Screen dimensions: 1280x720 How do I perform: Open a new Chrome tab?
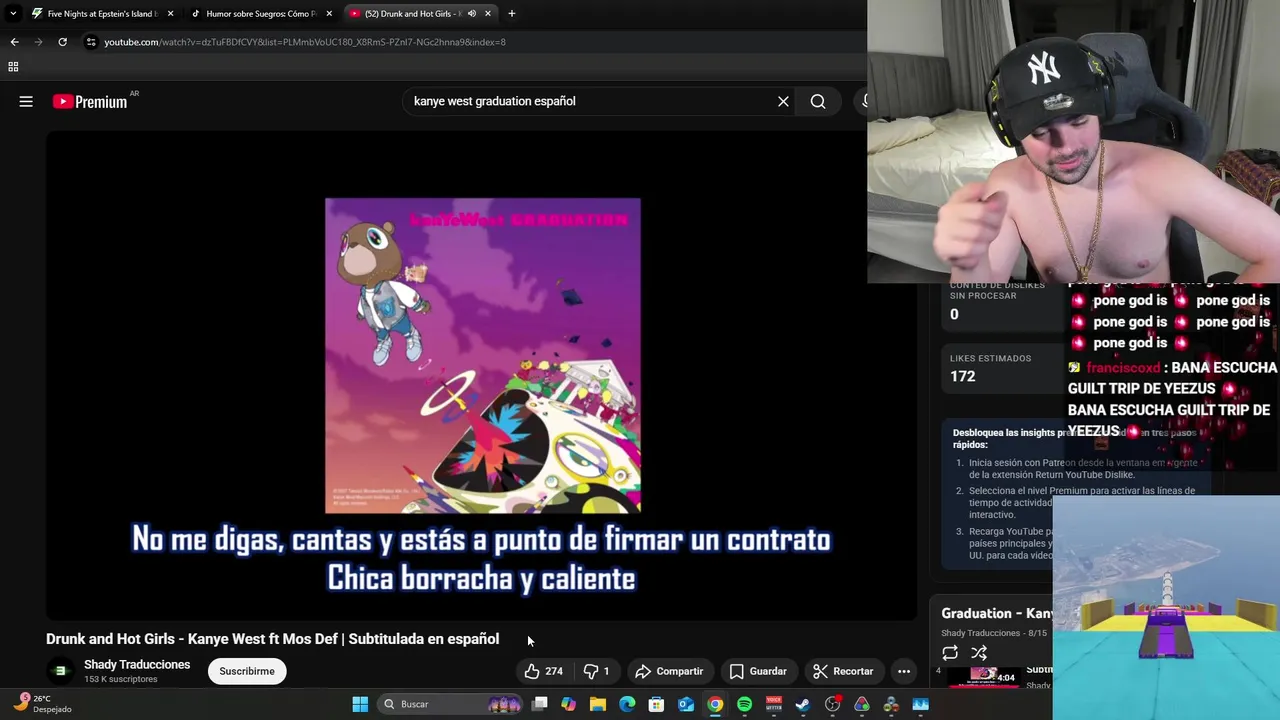coord(511,14)
